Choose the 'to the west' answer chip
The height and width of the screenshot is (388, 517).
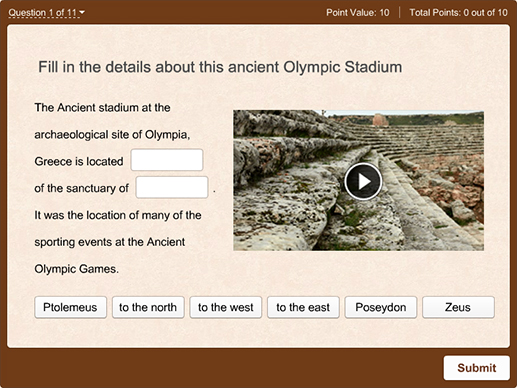[x=226, y=307]
